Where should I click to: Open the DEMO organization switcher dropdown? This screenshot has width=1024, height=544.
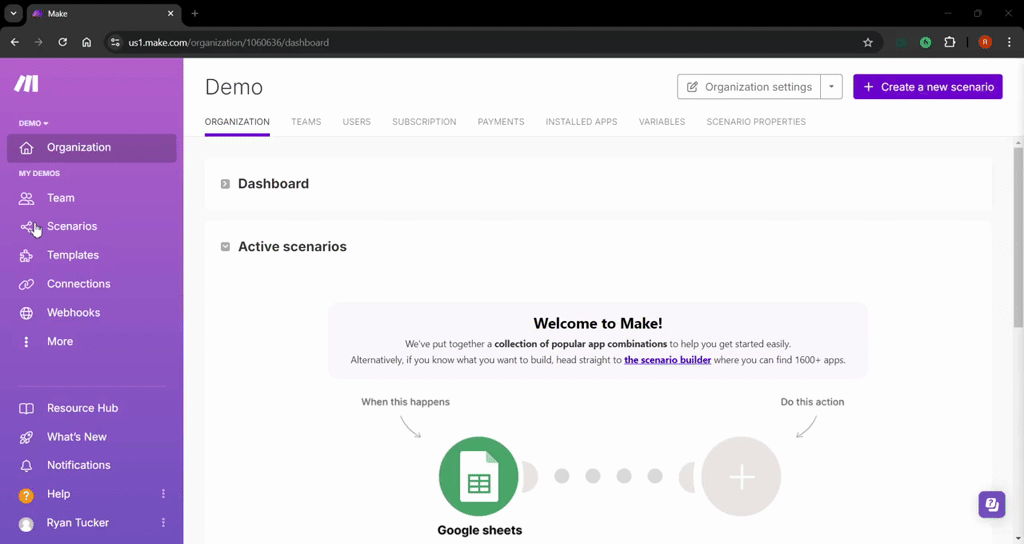click(x=33, y=123)
